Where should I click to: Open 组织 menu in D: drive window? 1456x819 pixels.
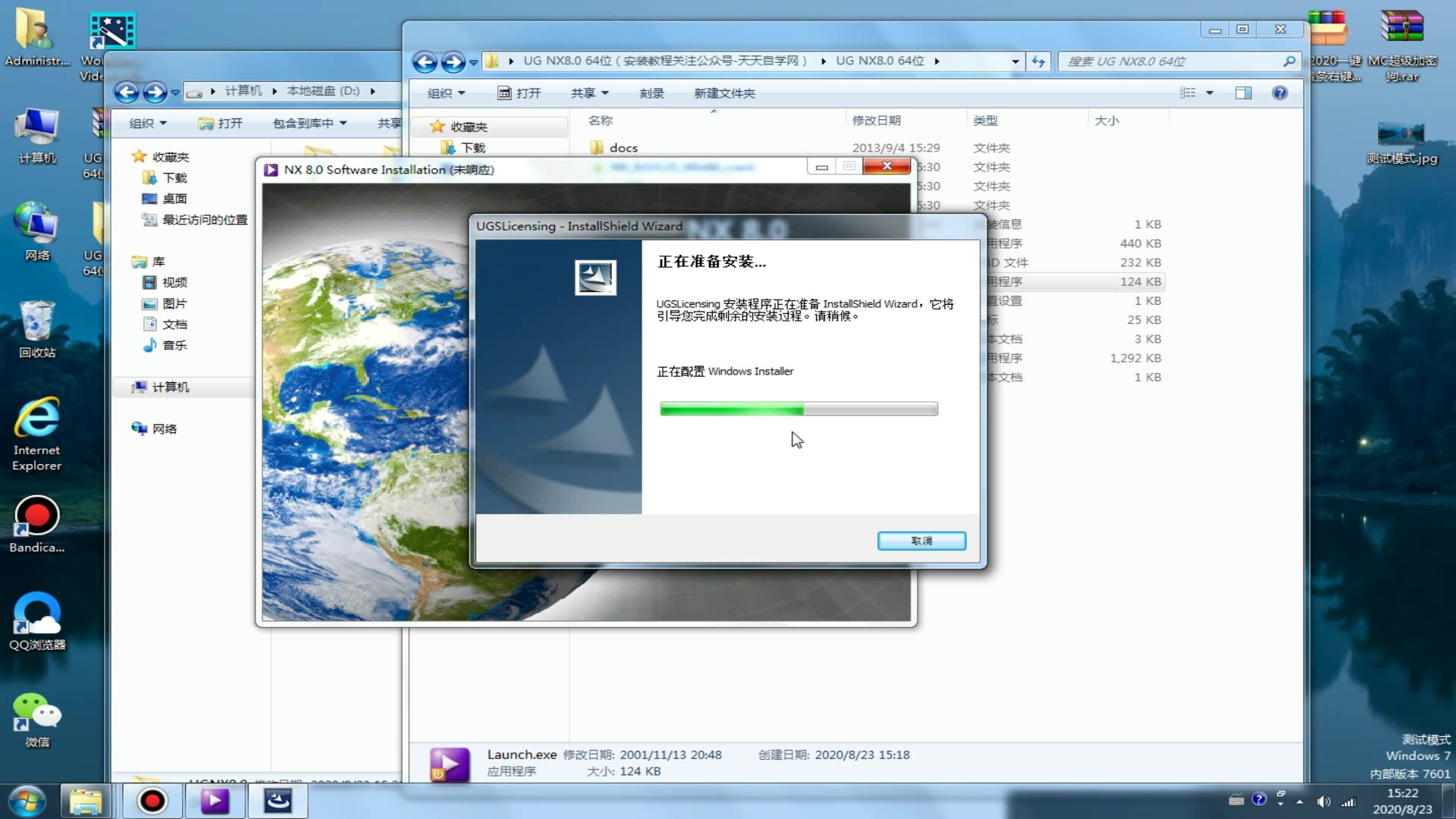[x=147, y=124]
